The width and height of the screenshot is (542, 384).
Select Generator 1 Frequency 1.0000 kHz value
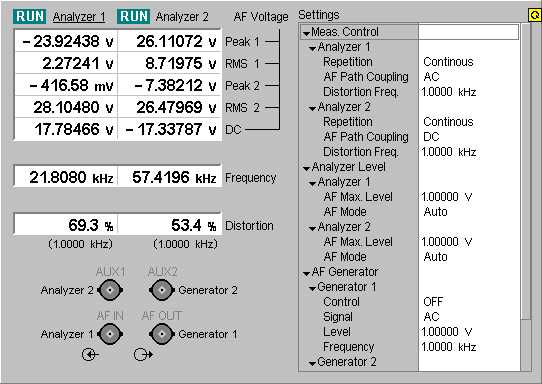[x=449, y=347]
